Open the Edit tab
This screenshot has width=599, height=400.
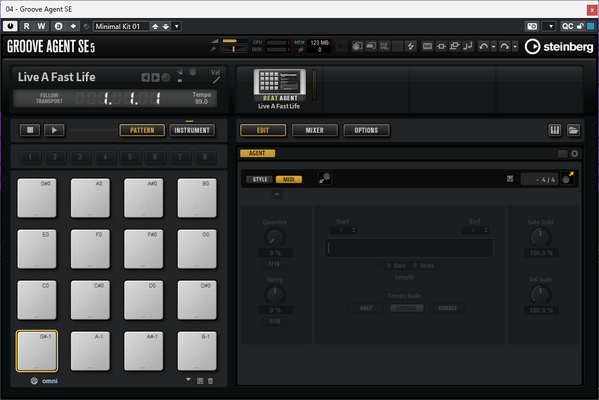pos(263,130)
